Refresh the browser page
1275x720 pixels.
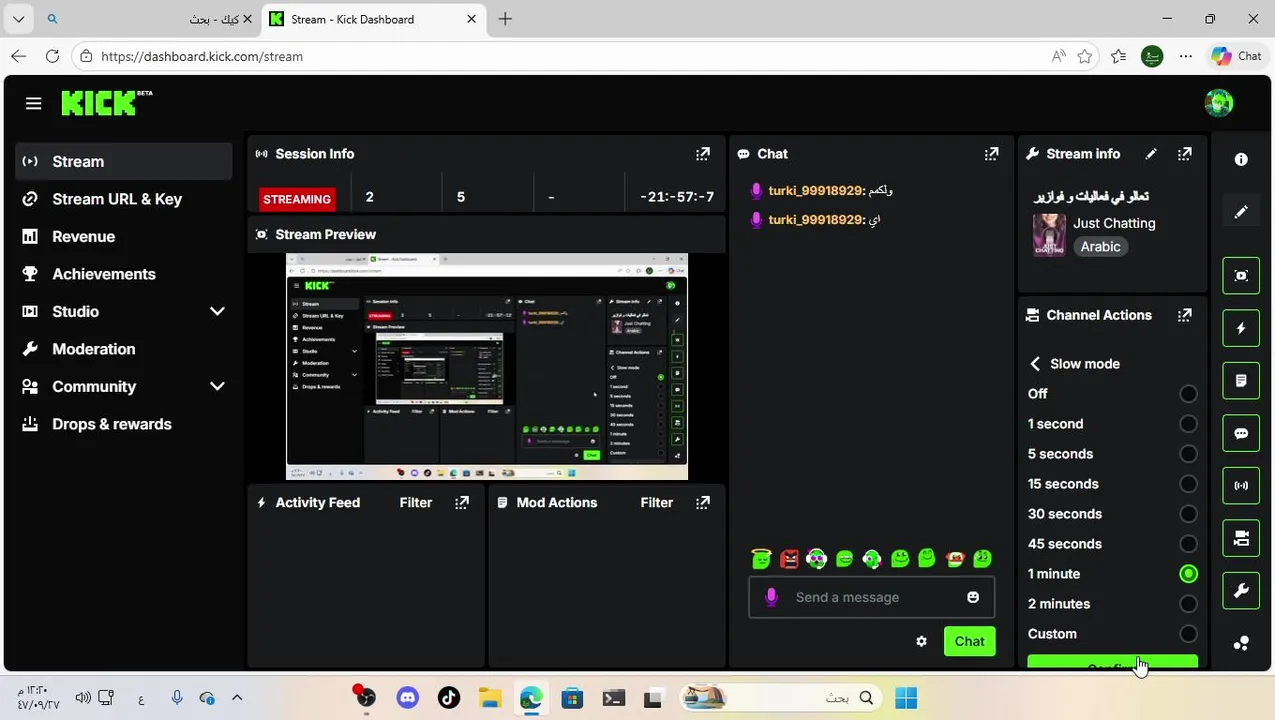pyautogui.click(x=52, y=56)
